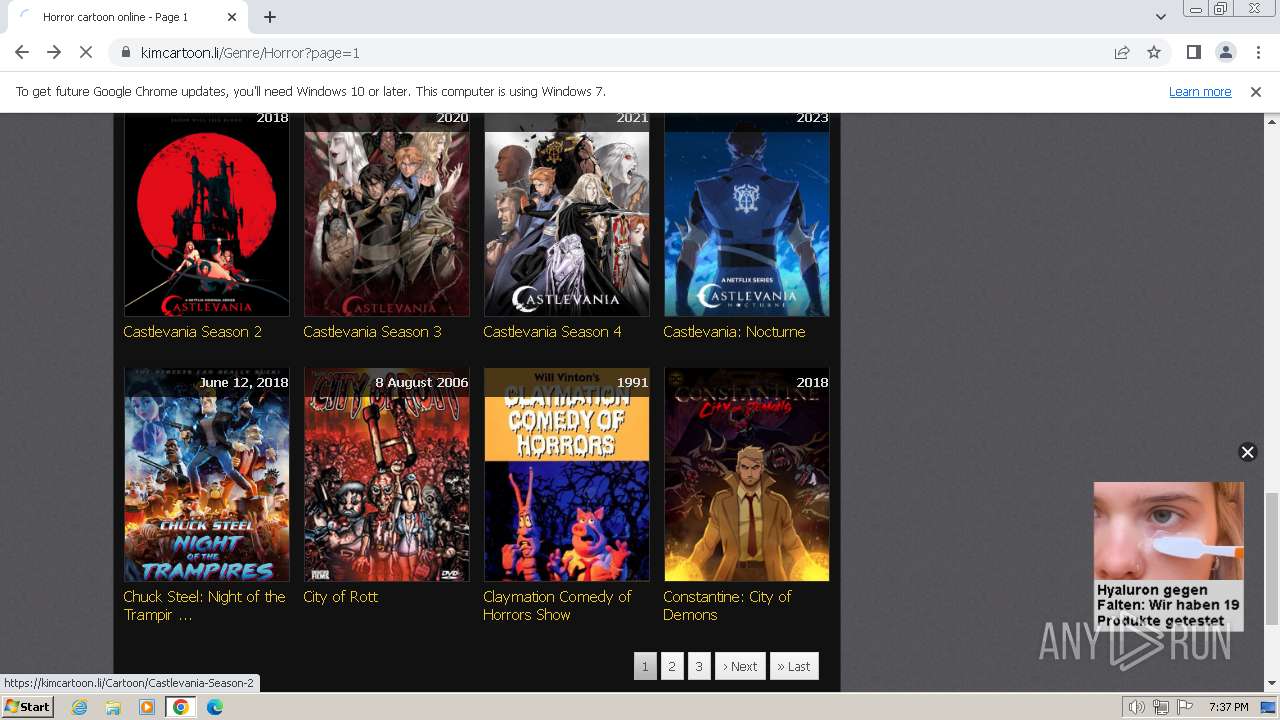View site information lock icon
This screenshot has width=1280, height=720.
tap(125, 52)
